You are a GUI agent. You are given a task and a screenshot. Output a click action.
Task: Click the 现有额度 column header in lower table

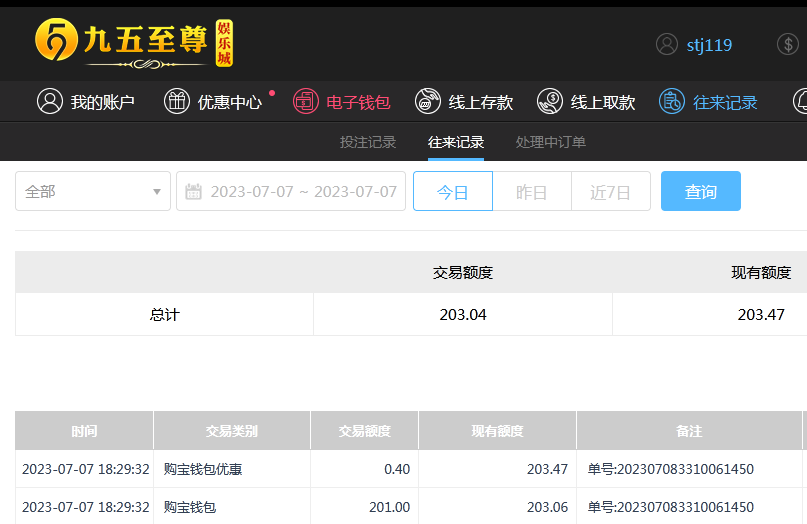(497, 430)
